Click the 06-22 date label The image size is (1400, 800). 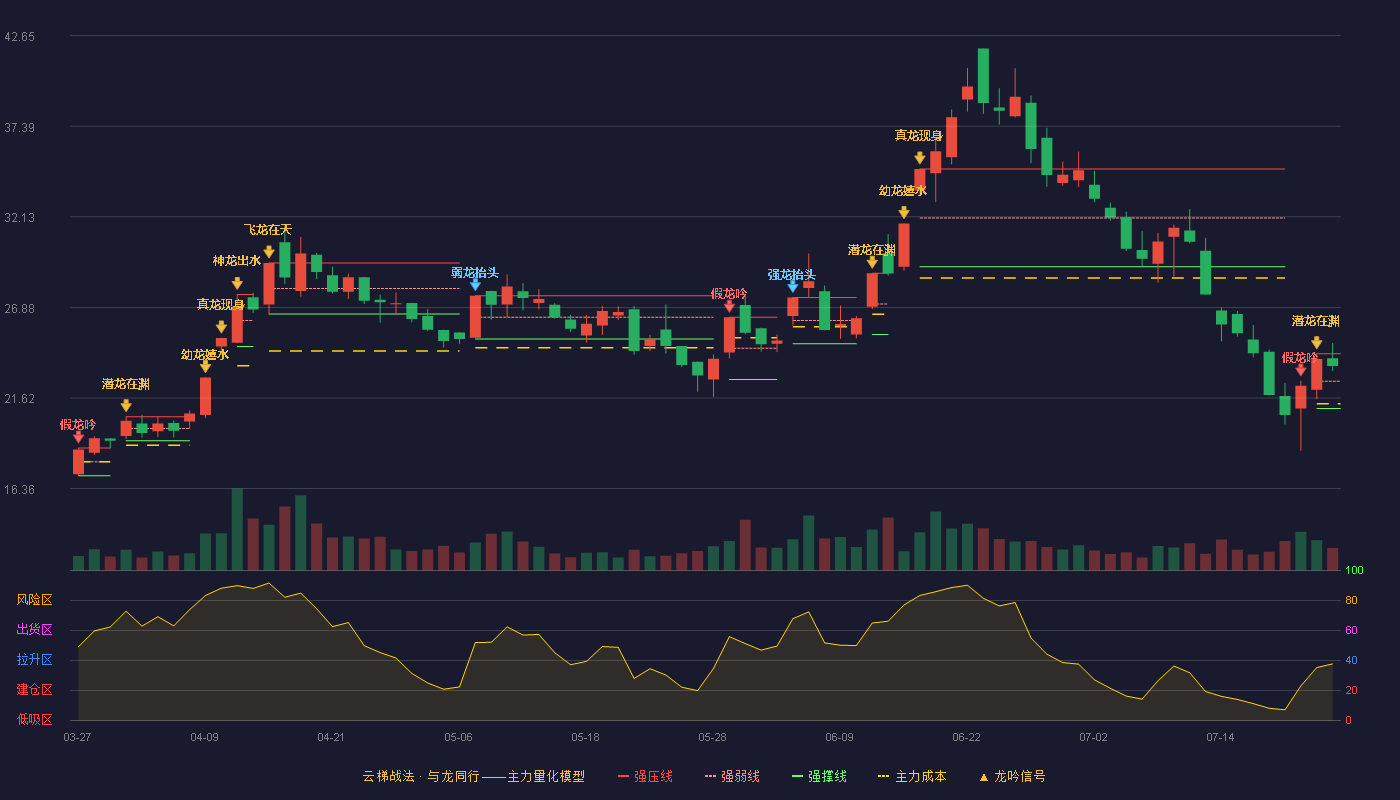[x=966, y=737]
